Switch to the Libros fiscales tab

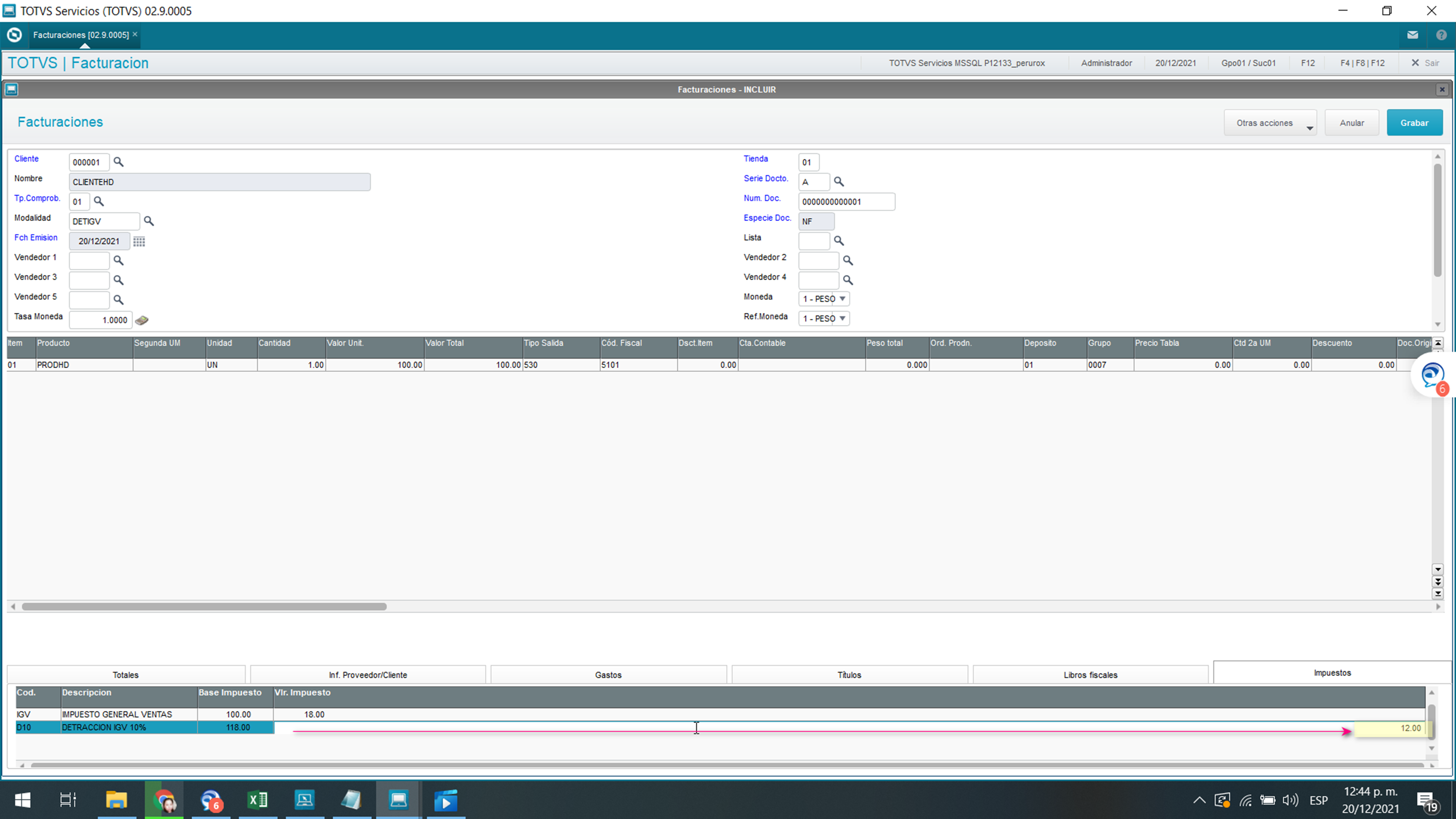(x=1091, y=675)
